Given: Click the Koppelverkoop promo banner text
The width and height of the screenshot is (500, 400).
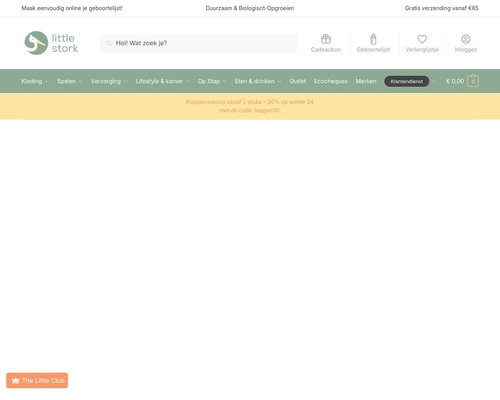Looking at the screenshot, I should coord(250,106).
